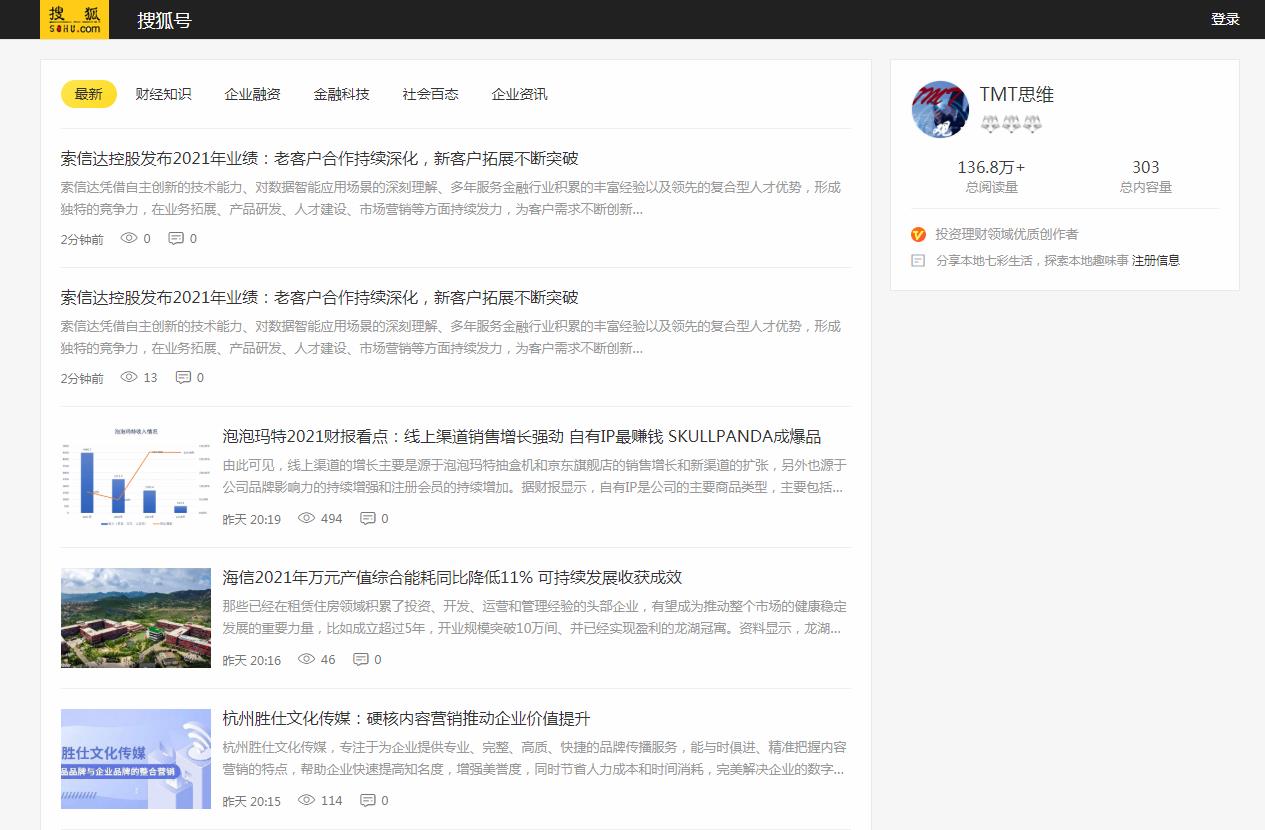Click the 昨天 20:15 timestamp

pyautogui.click(x=252, y=801)
